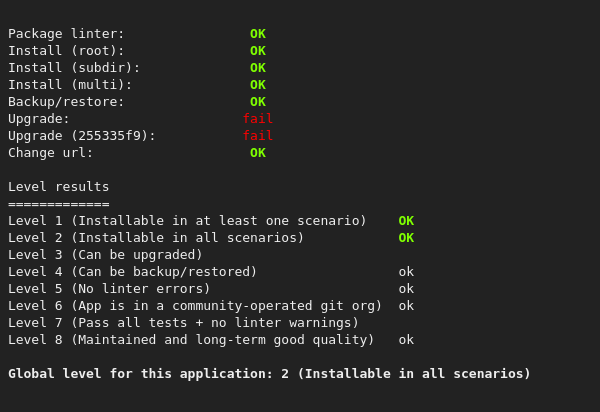Click the "Level results" heading
600x412 pixels.
[x=59, y=187]
